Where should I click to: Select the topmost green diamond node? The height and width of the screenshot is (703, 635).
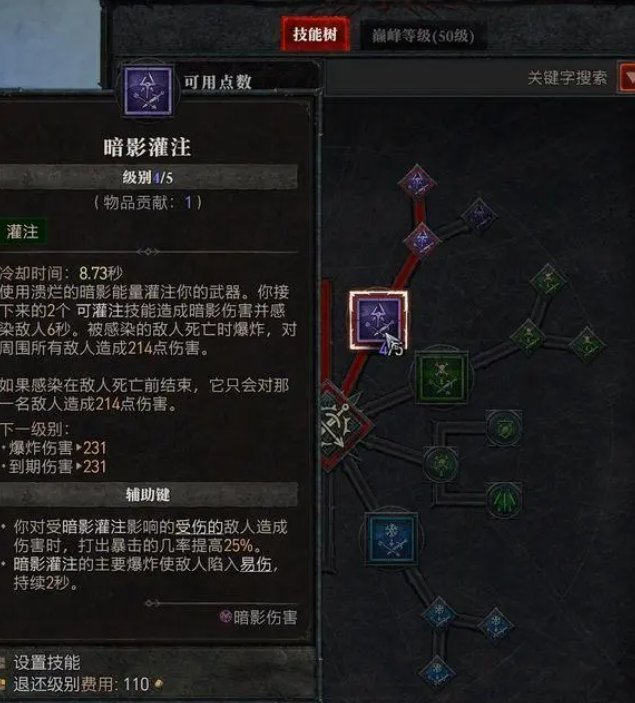(548, 281)
